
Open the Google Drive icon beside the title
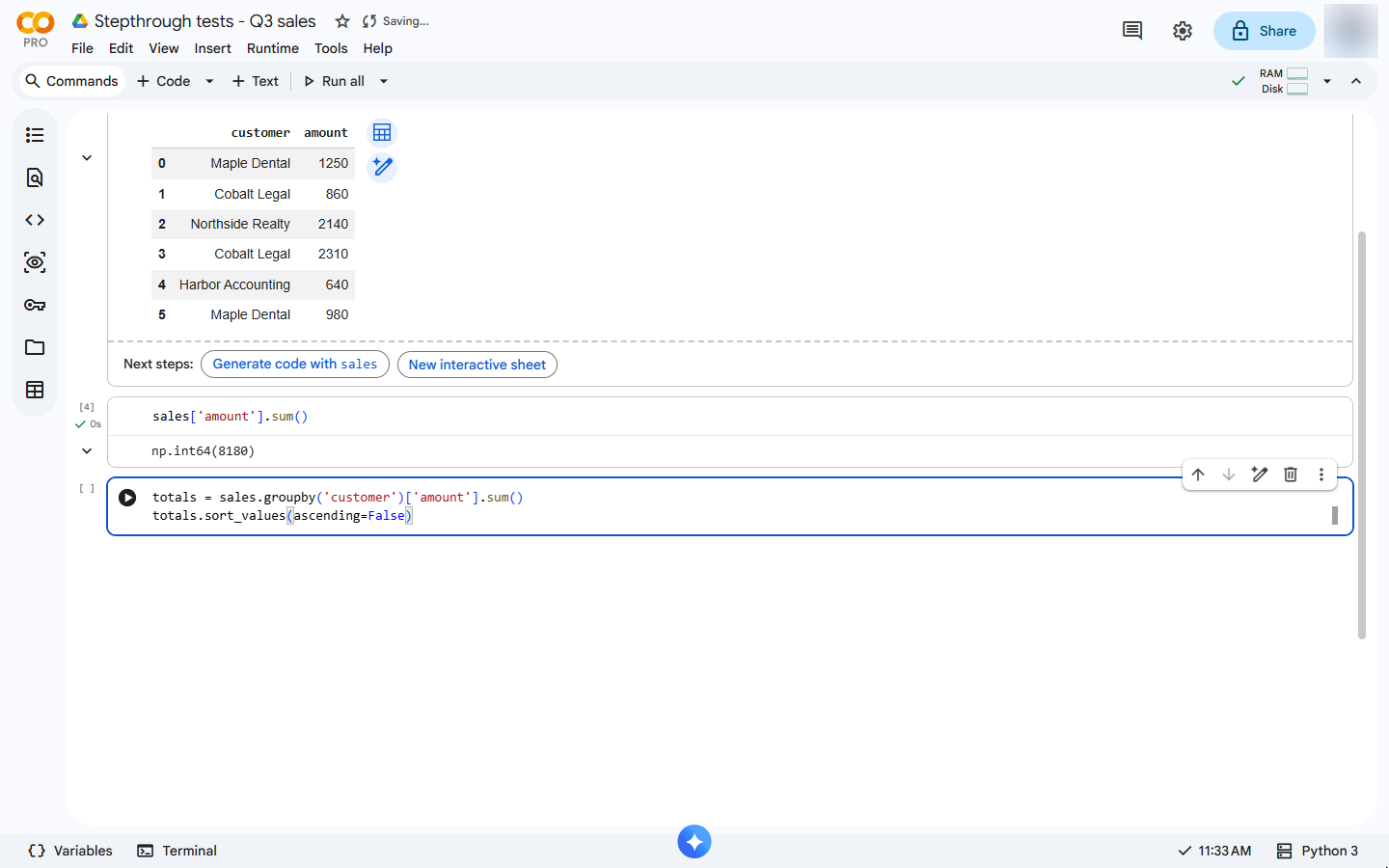click(80, 21)
